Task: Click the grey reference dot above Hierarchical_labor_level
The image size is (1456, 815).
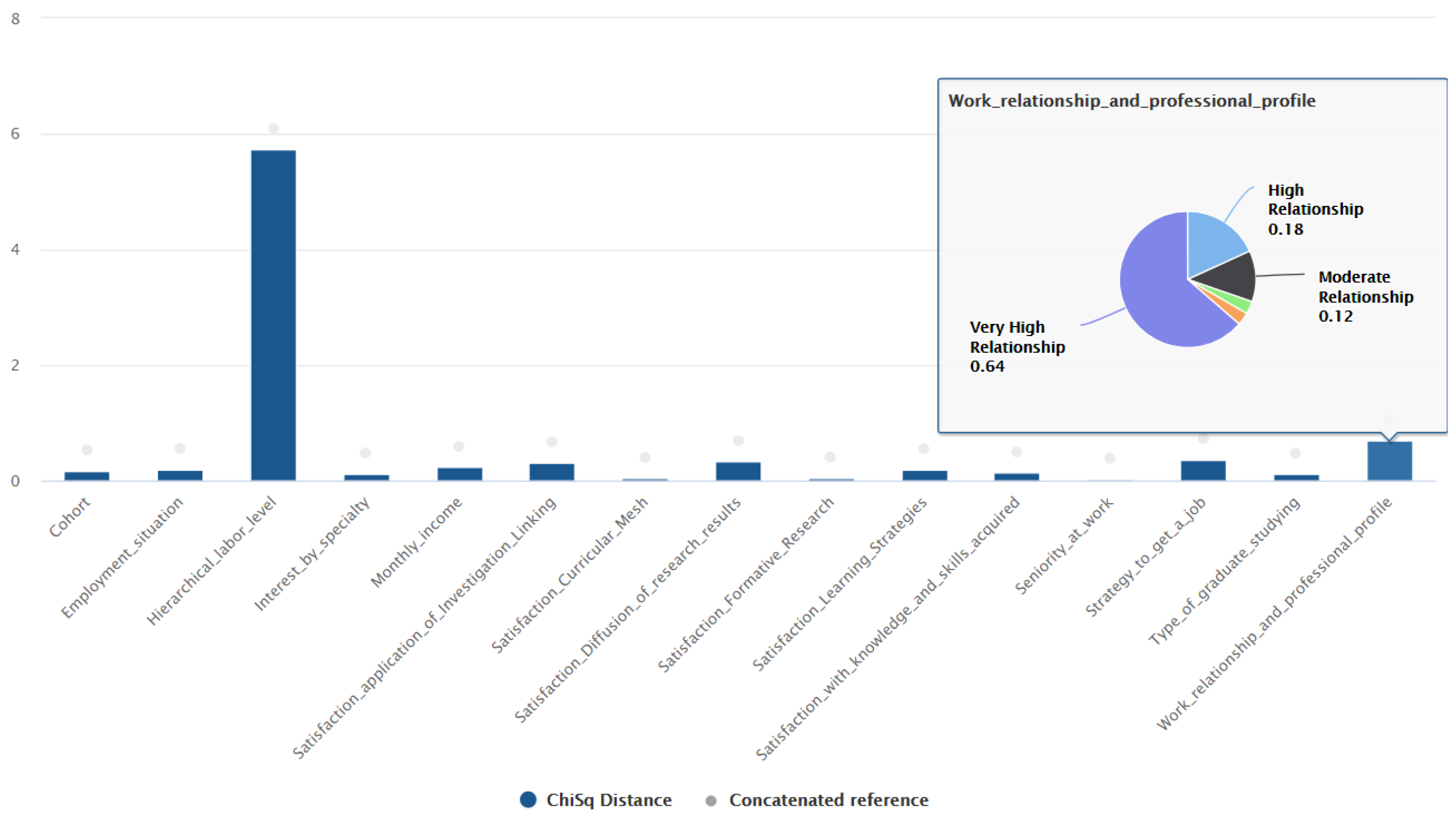Action: point(273,129)
